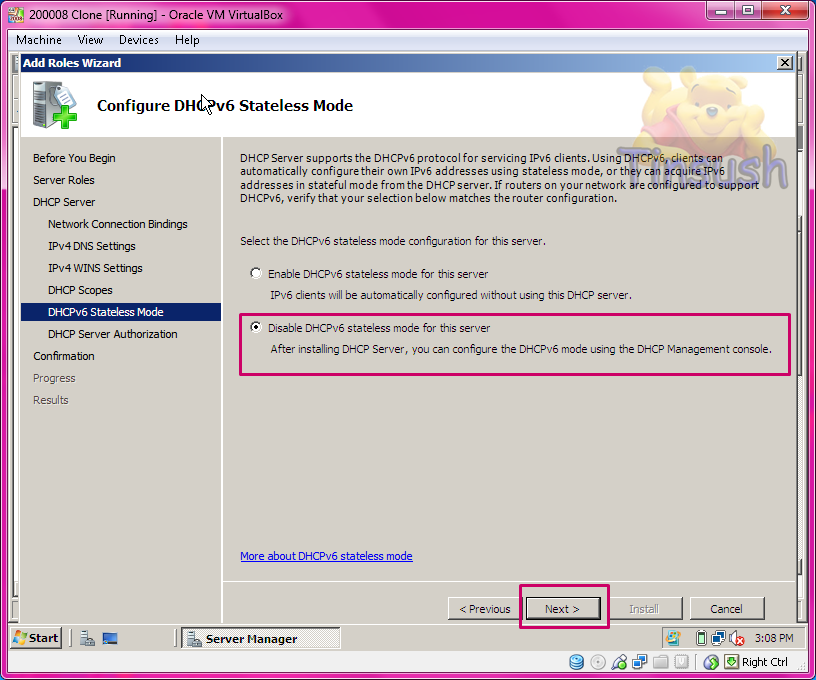Open the shared folders status icon
Screen dimensions: 816x680
click(x=660, y=662)
